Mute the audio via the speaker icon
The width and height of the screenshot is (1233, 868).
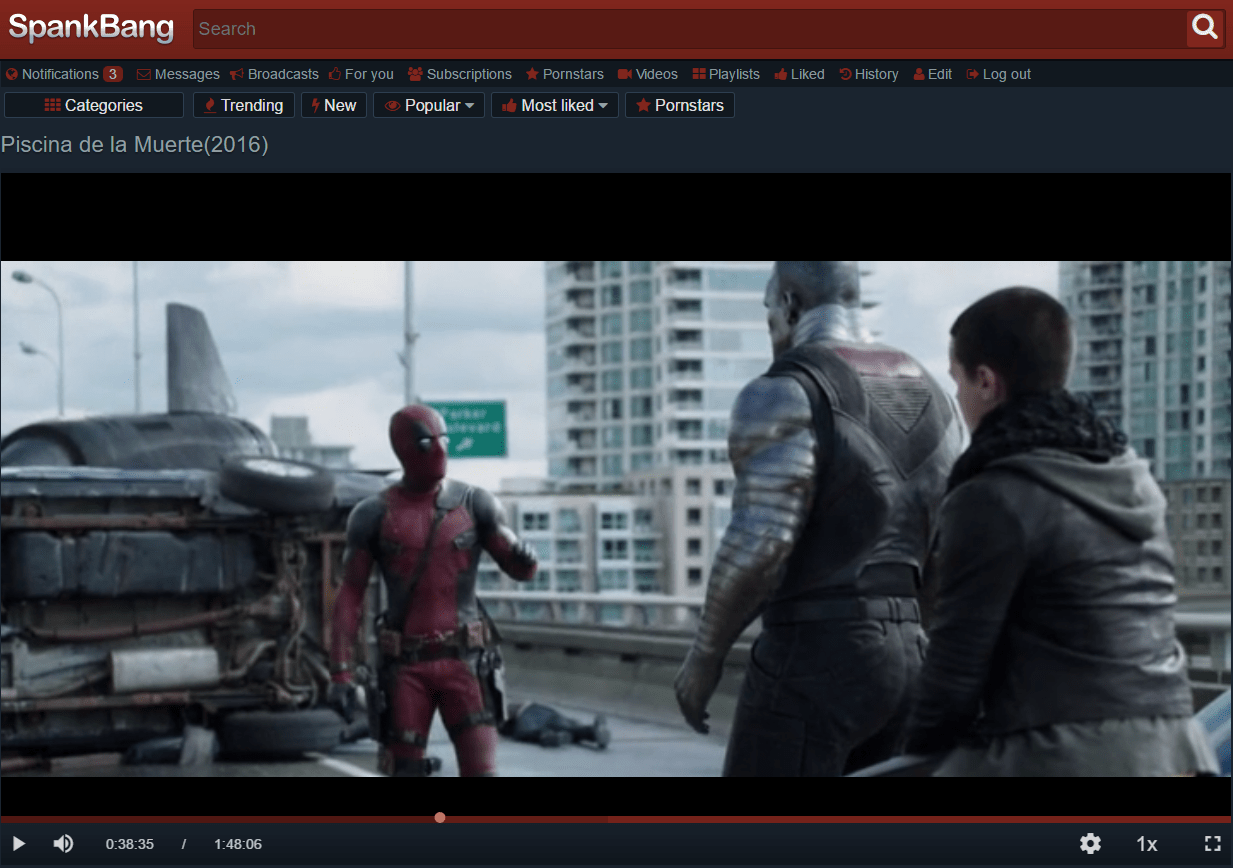(63, 844)
